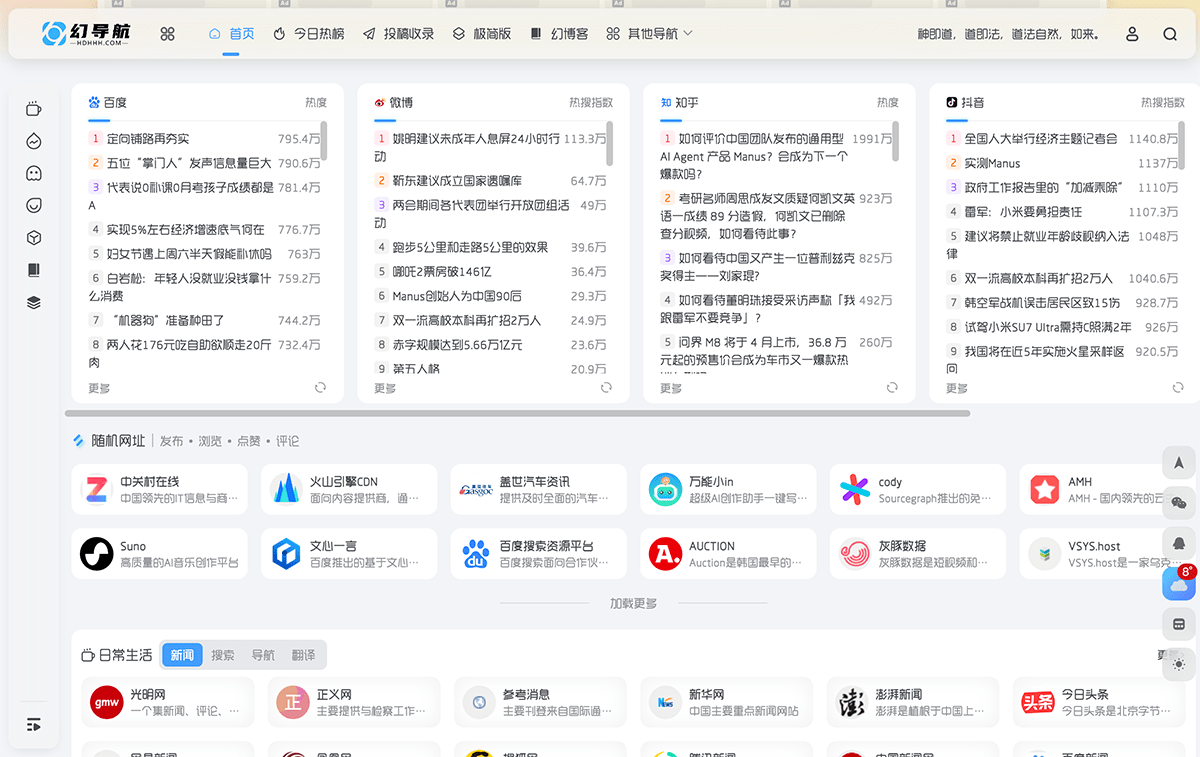Refresh the 微博 card using the circular arrow icon

coord(605,386)
